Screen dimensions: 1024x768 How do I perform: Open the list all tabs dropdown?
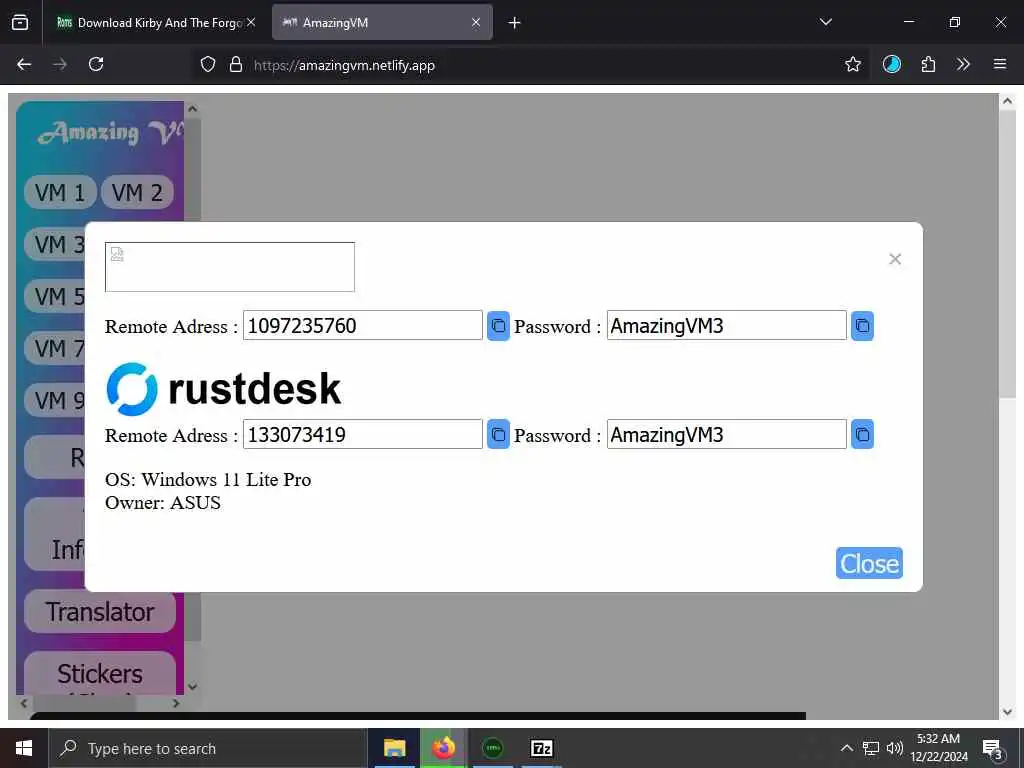click(x=825, y=22)
